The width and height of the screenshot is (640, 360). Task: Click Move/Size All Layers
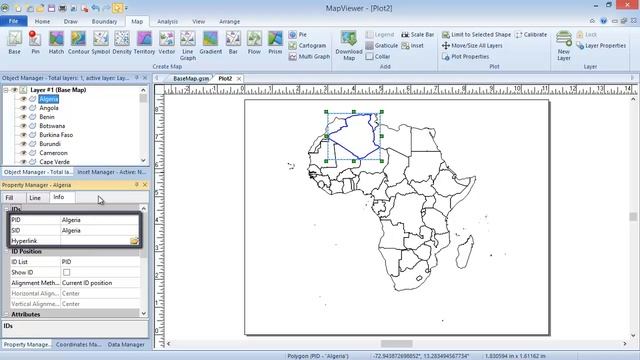472,46
